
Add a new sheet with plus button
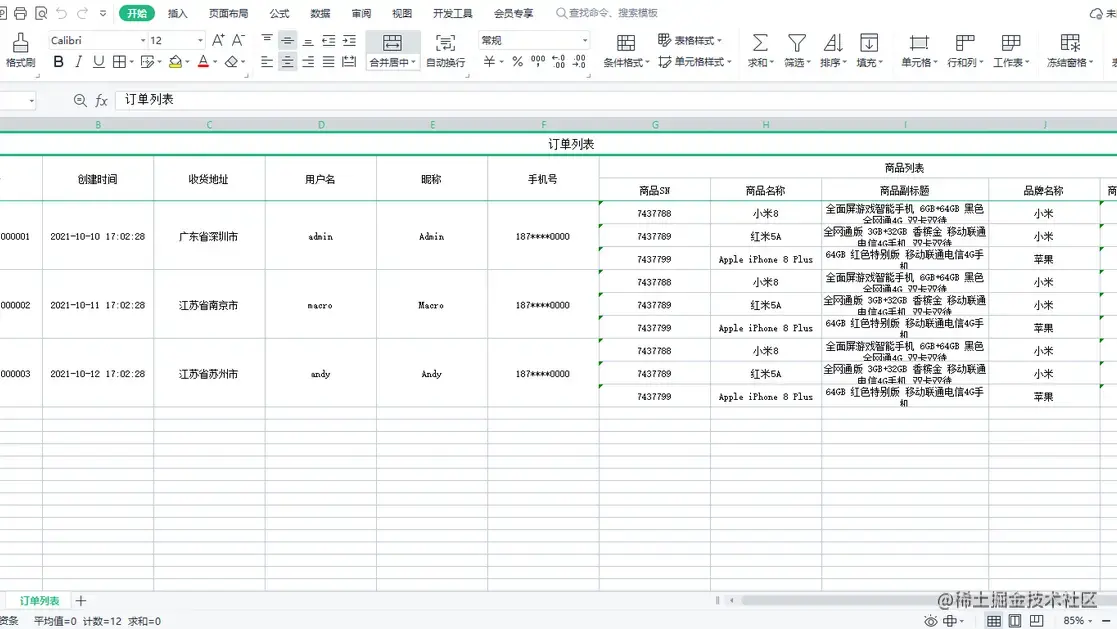pyautogui.click(x=80, y=601)
